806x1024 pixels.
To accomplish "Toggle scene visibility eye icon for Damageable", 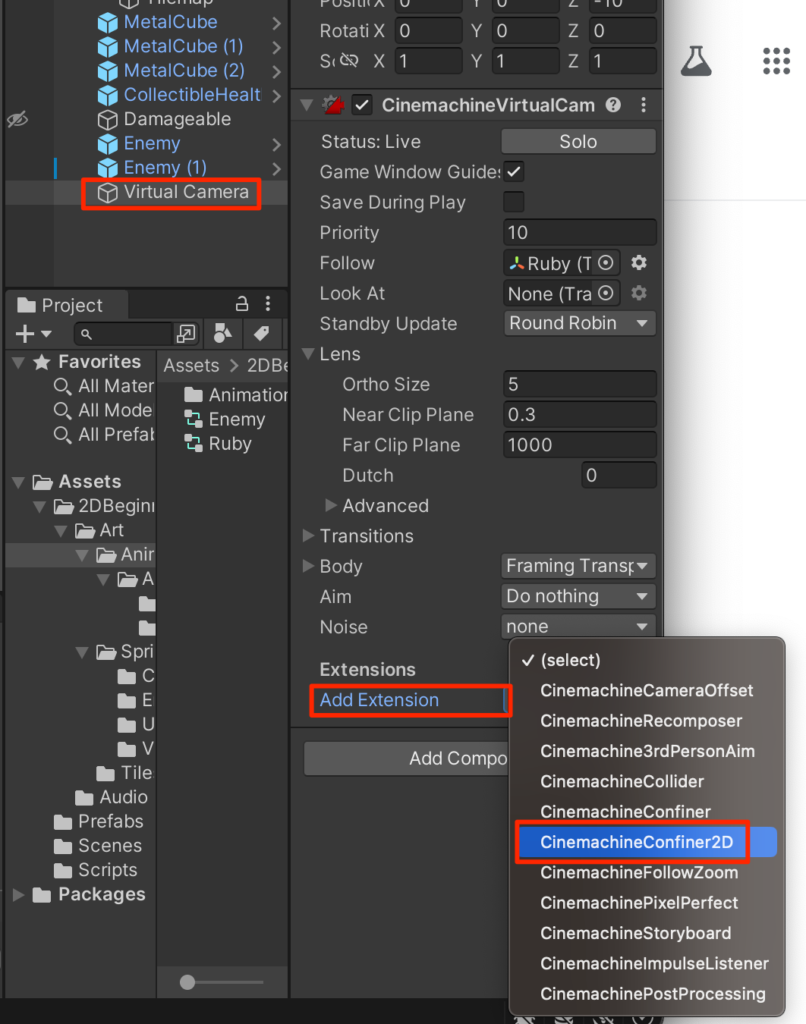I will (18, 120).
